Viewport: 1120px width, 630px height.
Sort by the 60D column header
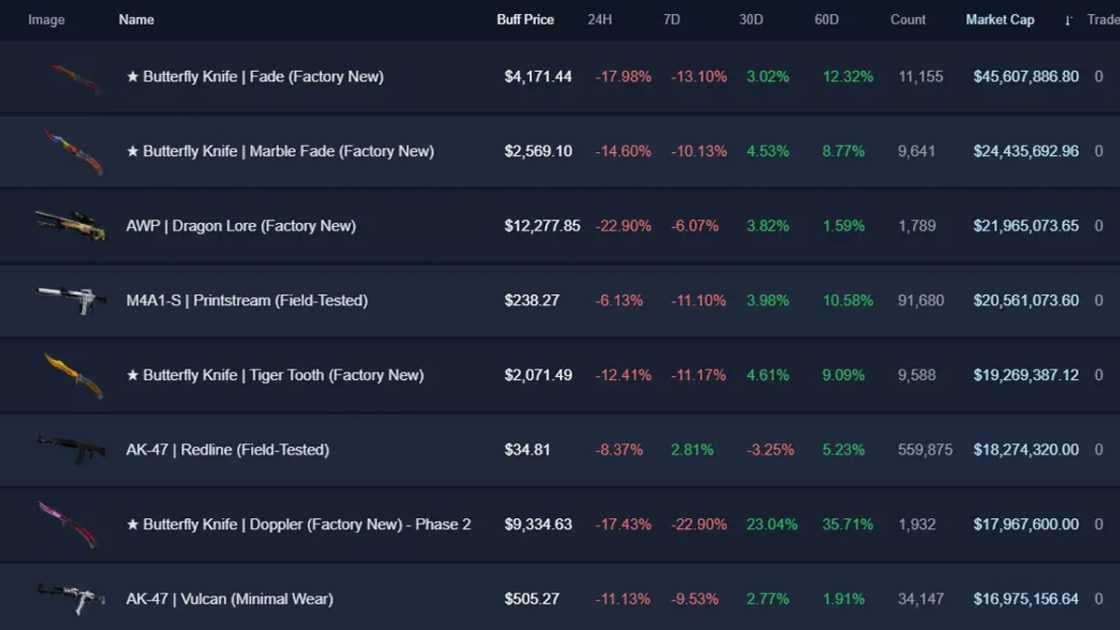click(x=826, y=20)
